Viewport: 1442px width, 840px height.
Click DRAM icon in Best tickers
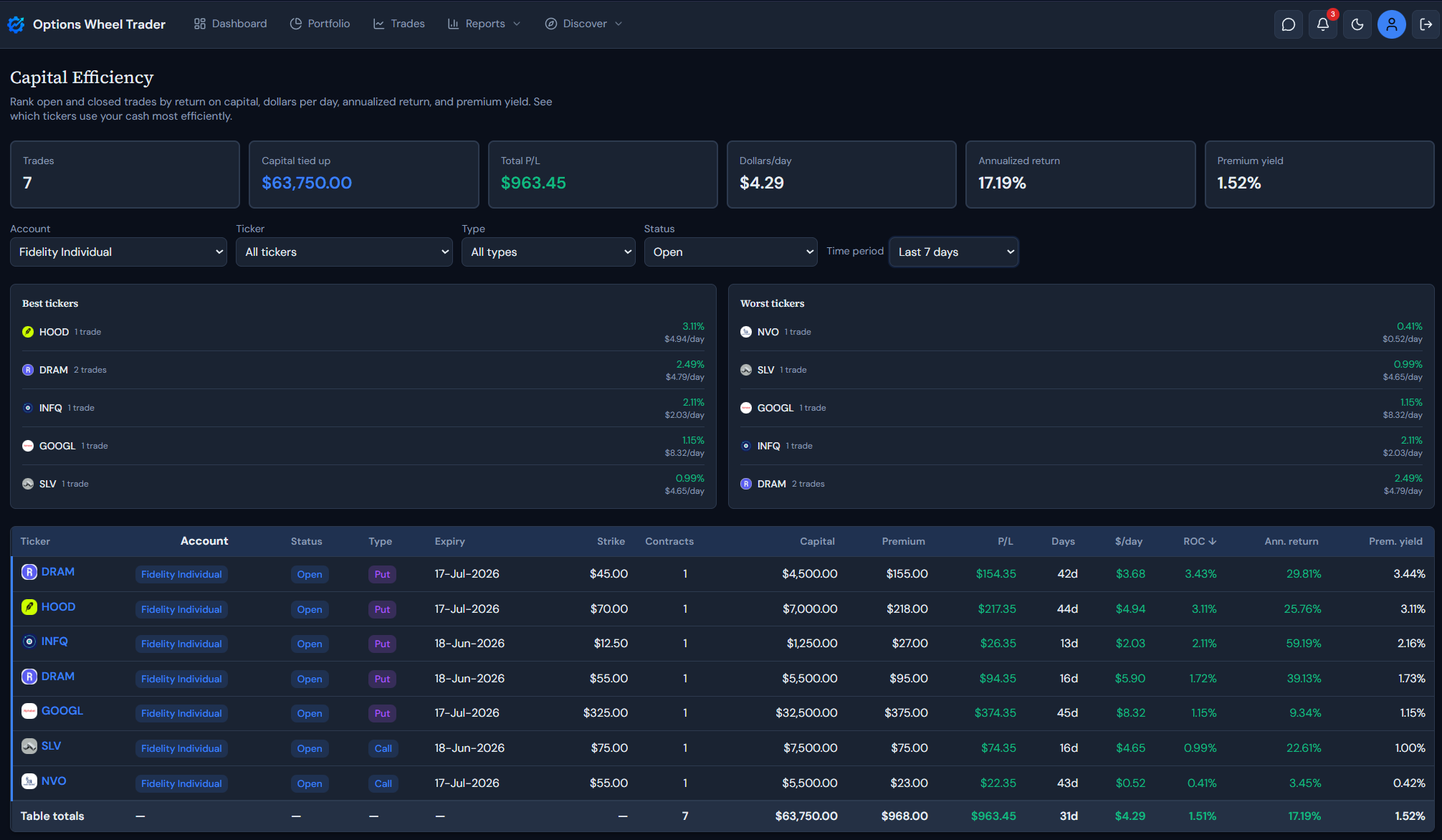pyautogui.click(x=28, y=370)
